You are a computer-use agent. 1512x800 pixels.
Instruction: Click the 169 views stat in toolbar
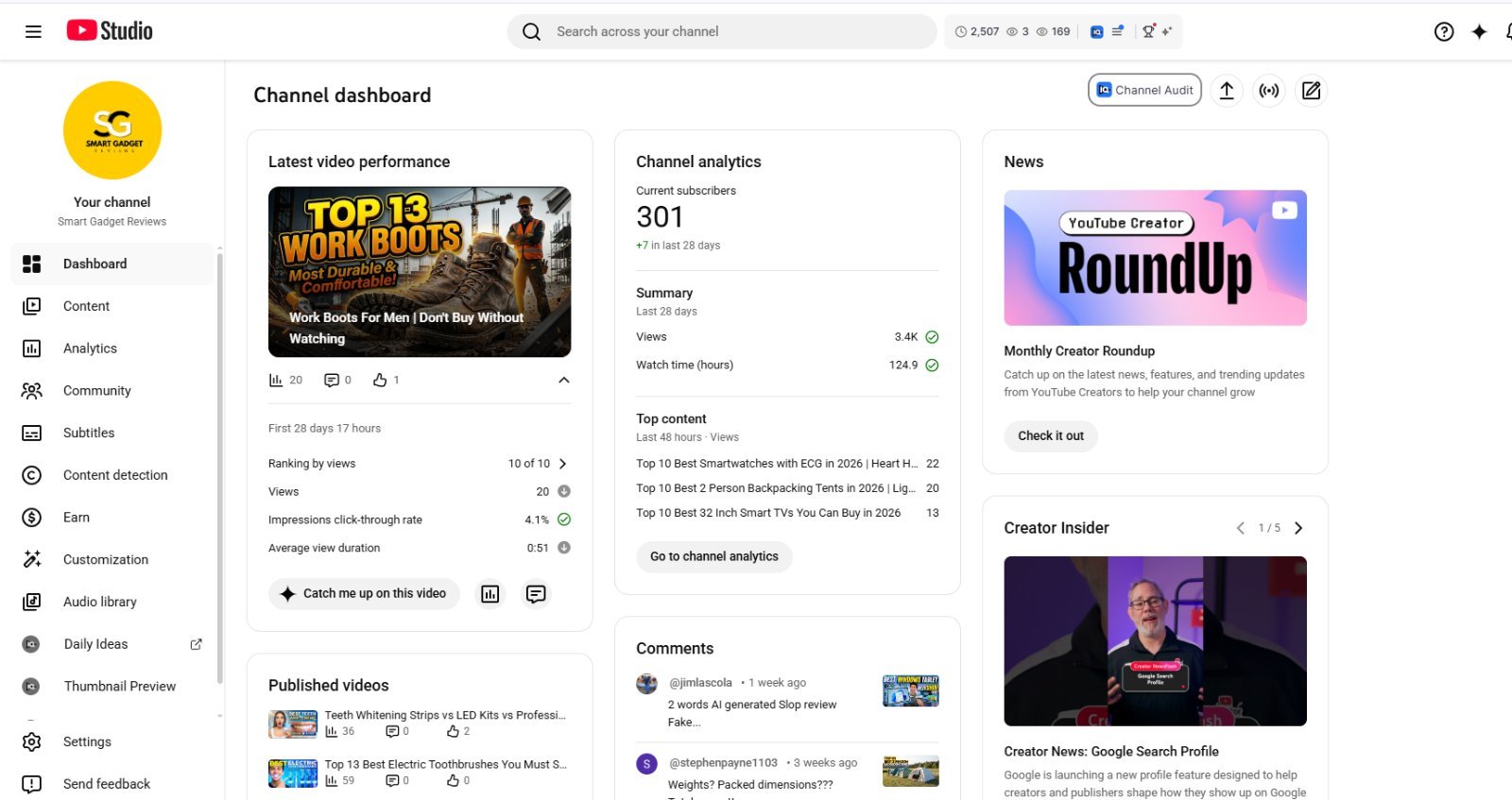tap(1053, 31)
